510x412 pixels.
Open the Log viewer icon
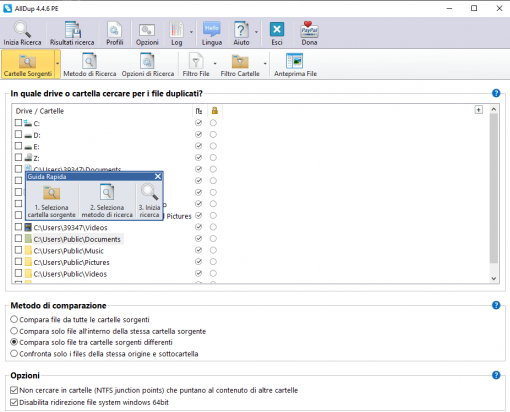177,33
